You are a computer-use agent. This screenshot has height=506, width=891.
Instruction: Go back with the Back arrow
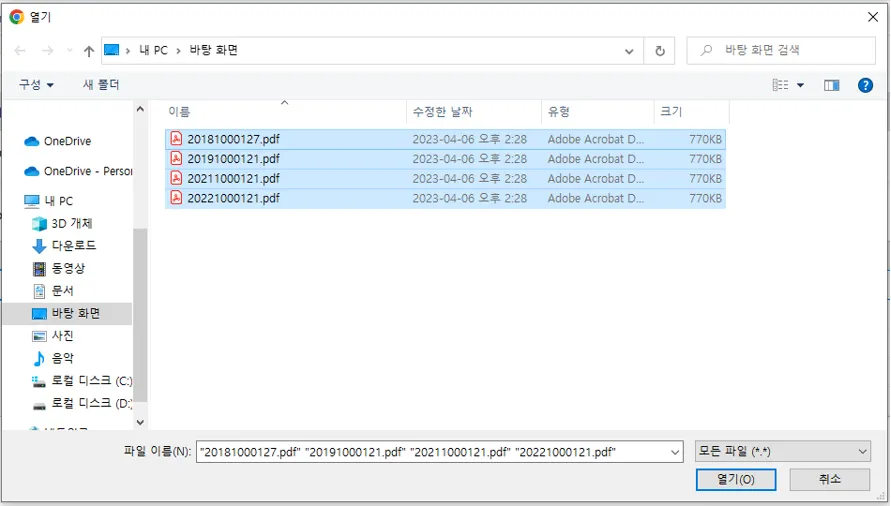click(x=20, y=51)
